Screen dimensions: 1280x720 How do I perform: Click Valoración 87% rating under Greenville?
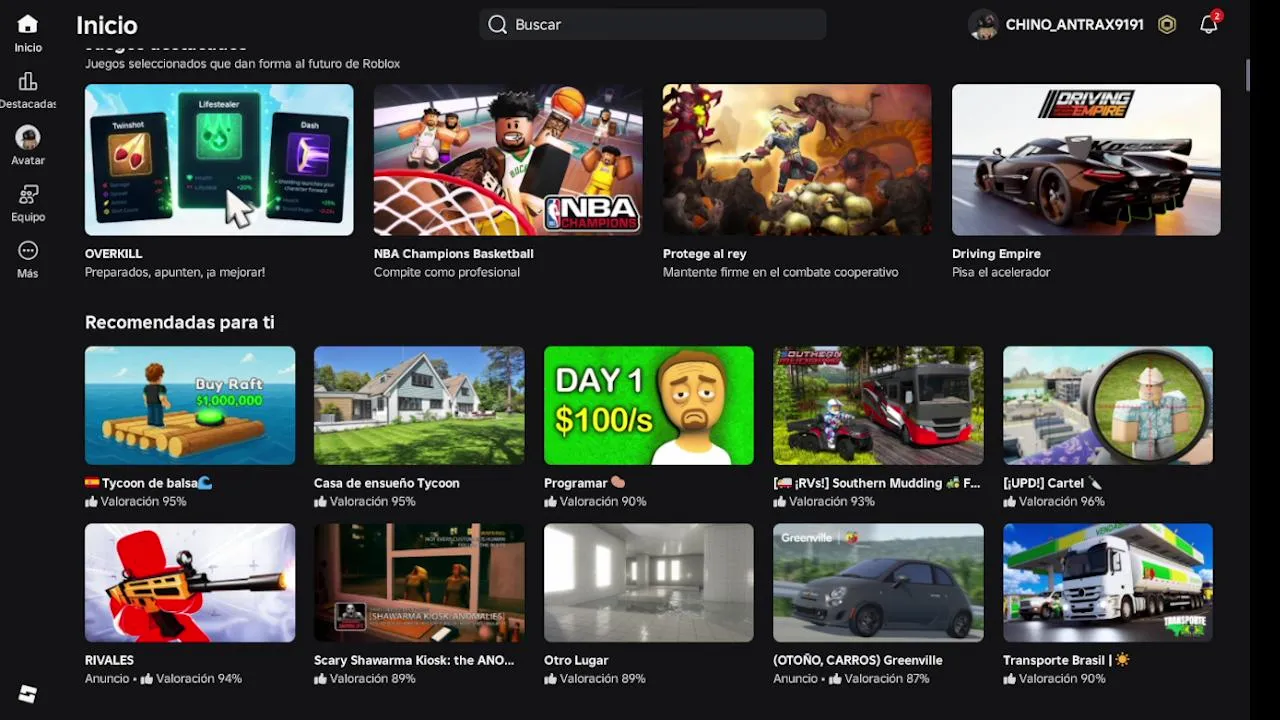click(879, 678)
